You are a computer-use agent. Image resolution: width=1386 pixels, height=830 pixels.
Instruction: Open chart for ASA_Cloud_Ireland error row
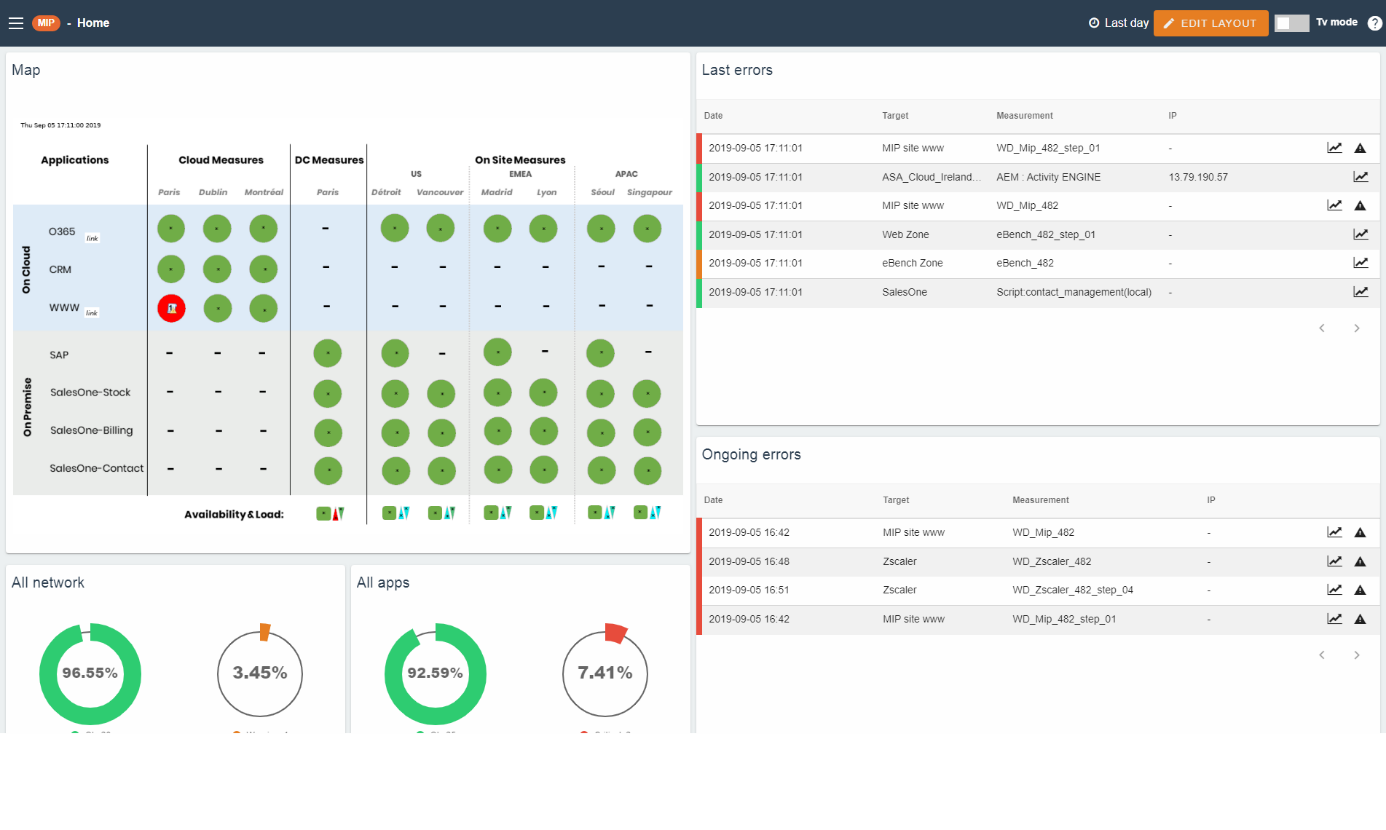pyautogui.click(x=1360, y=177)
